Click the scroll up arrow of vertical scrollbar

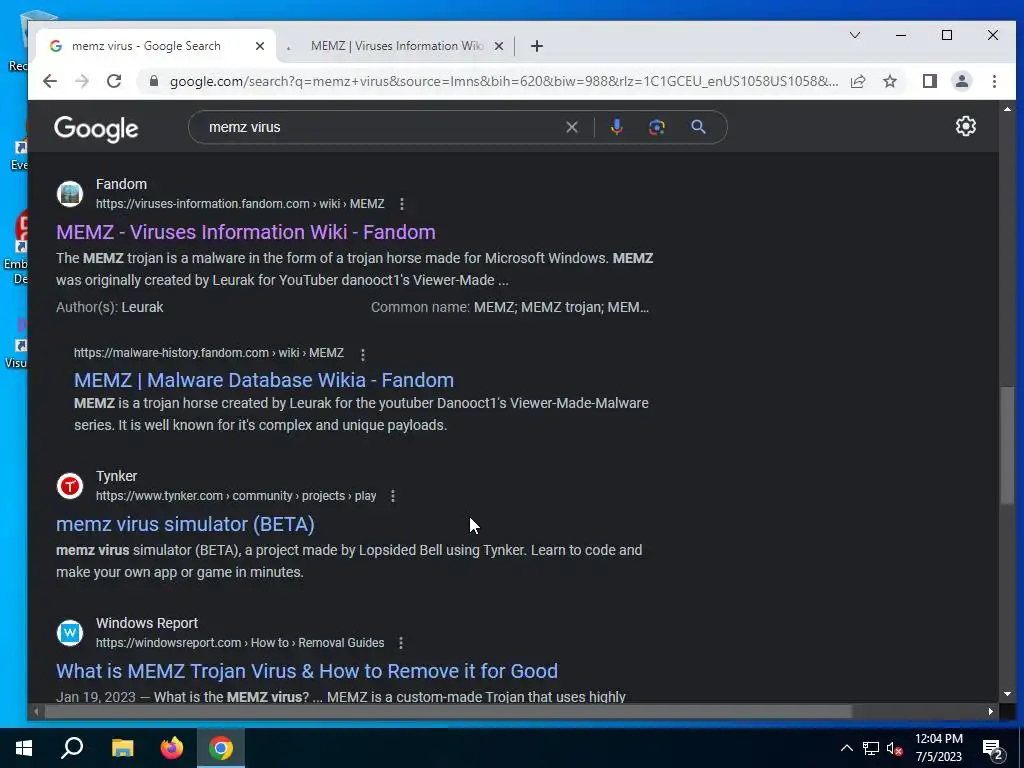point(1007,109)
